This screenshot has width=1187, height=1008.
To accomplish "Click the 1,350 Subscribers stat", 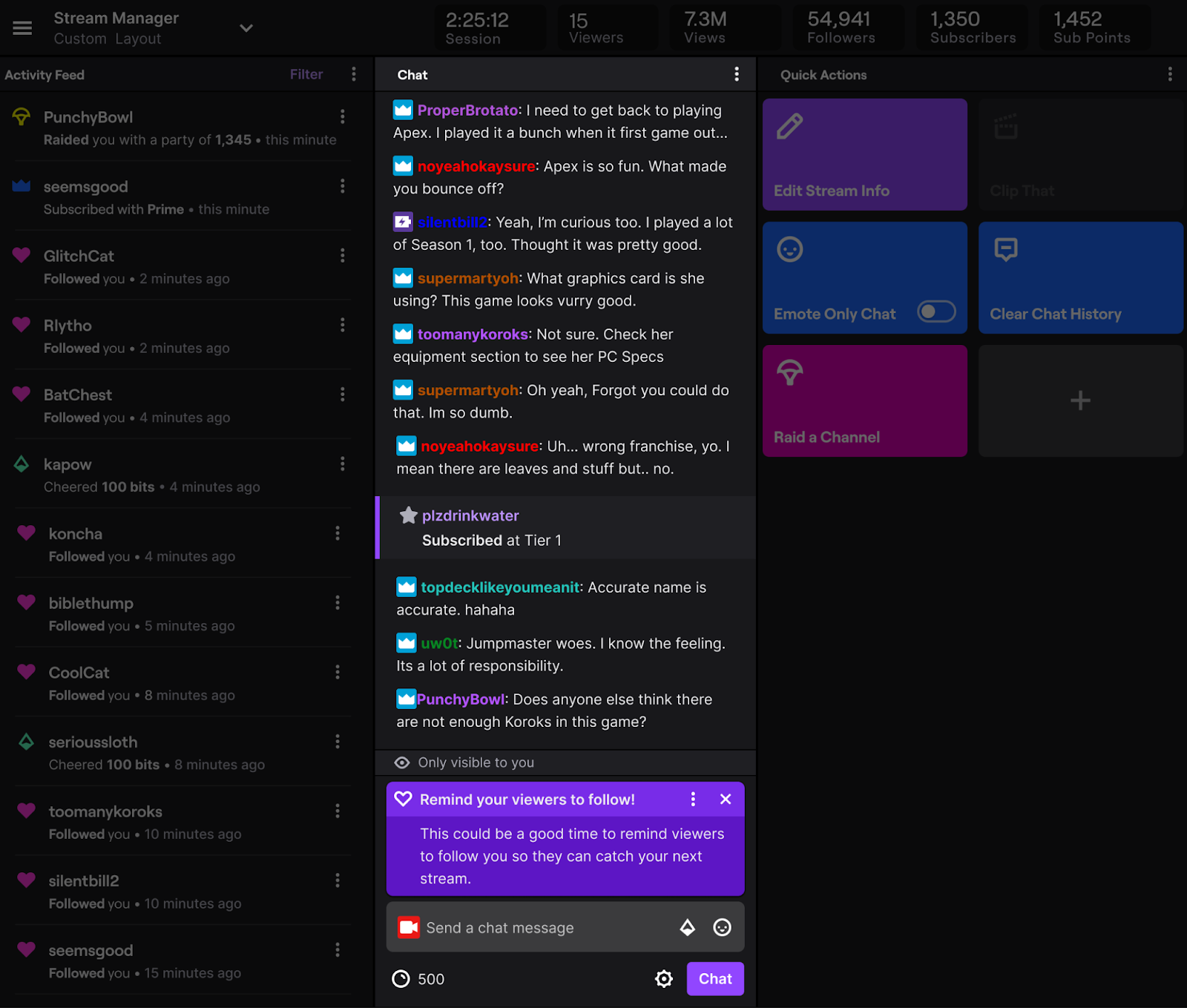I will point(972,28).
